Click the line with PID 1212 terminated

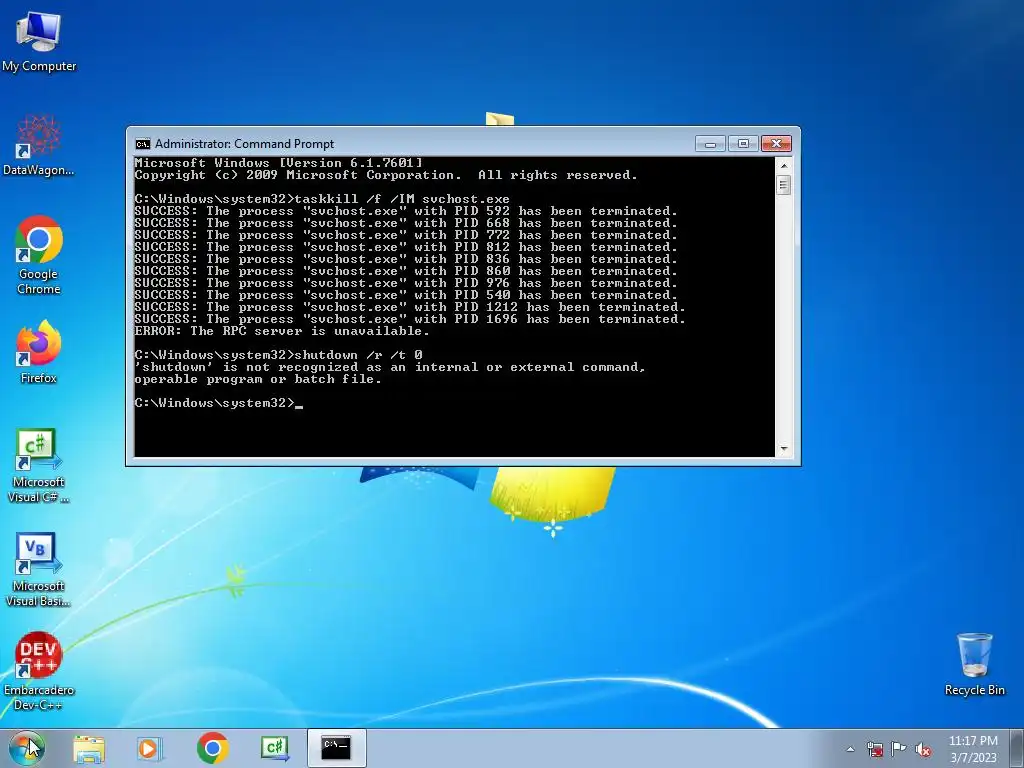click(x=410, y=307)
